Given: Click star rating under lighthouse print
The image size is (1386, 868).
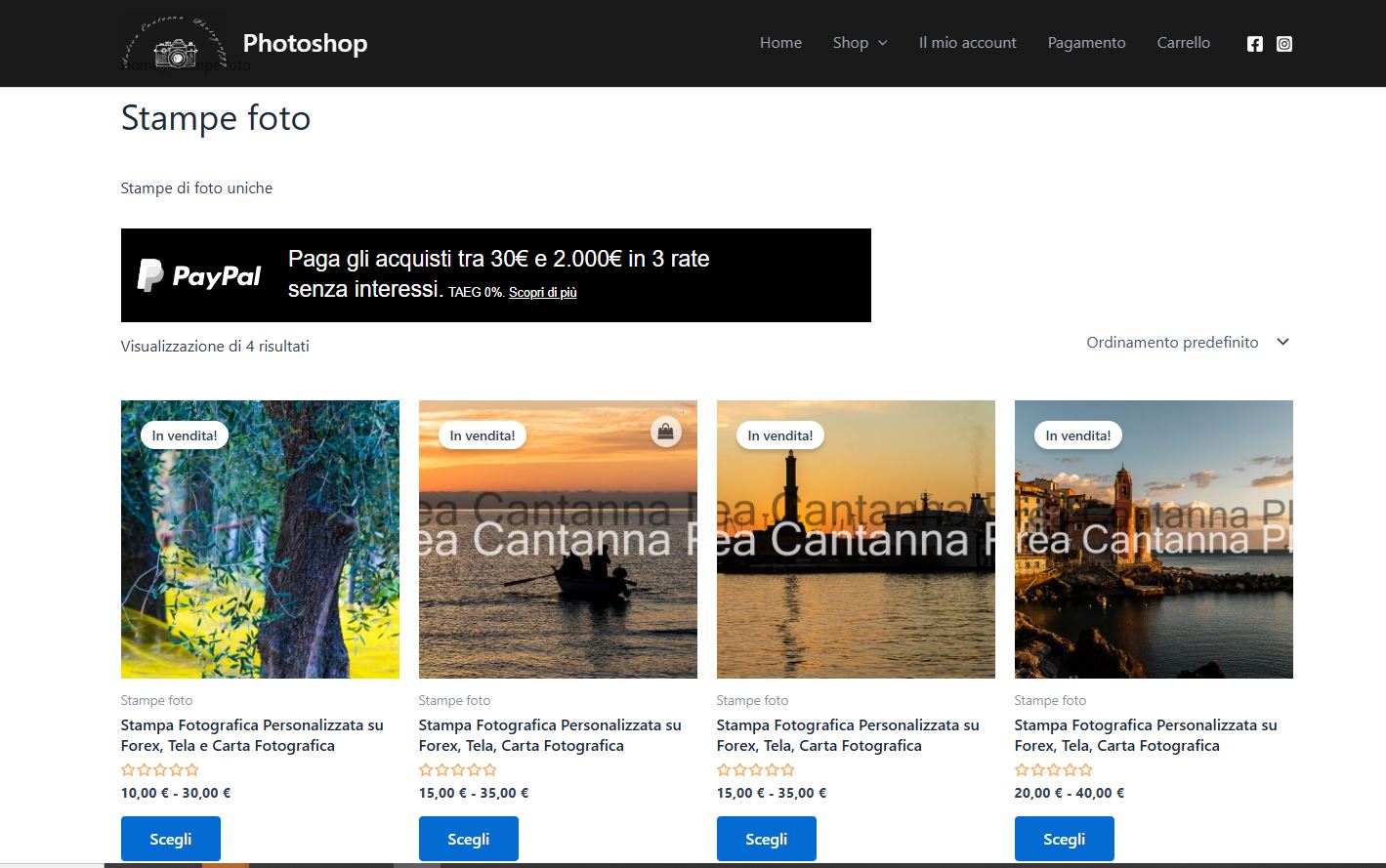Looking at the screenshot, I should click(755, 770).
